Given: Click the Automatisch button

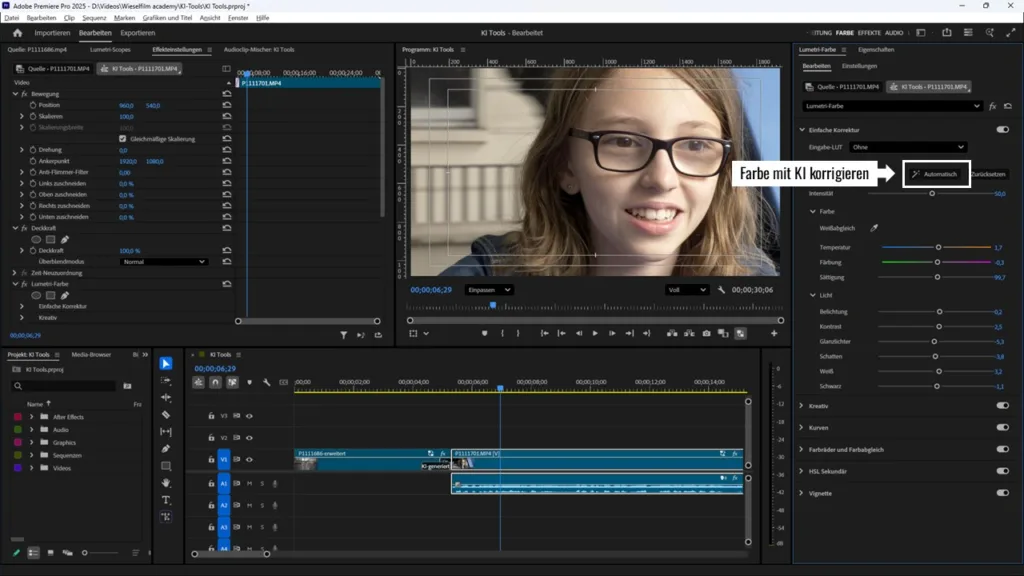Looking at the screenshot, I should 936,174.
